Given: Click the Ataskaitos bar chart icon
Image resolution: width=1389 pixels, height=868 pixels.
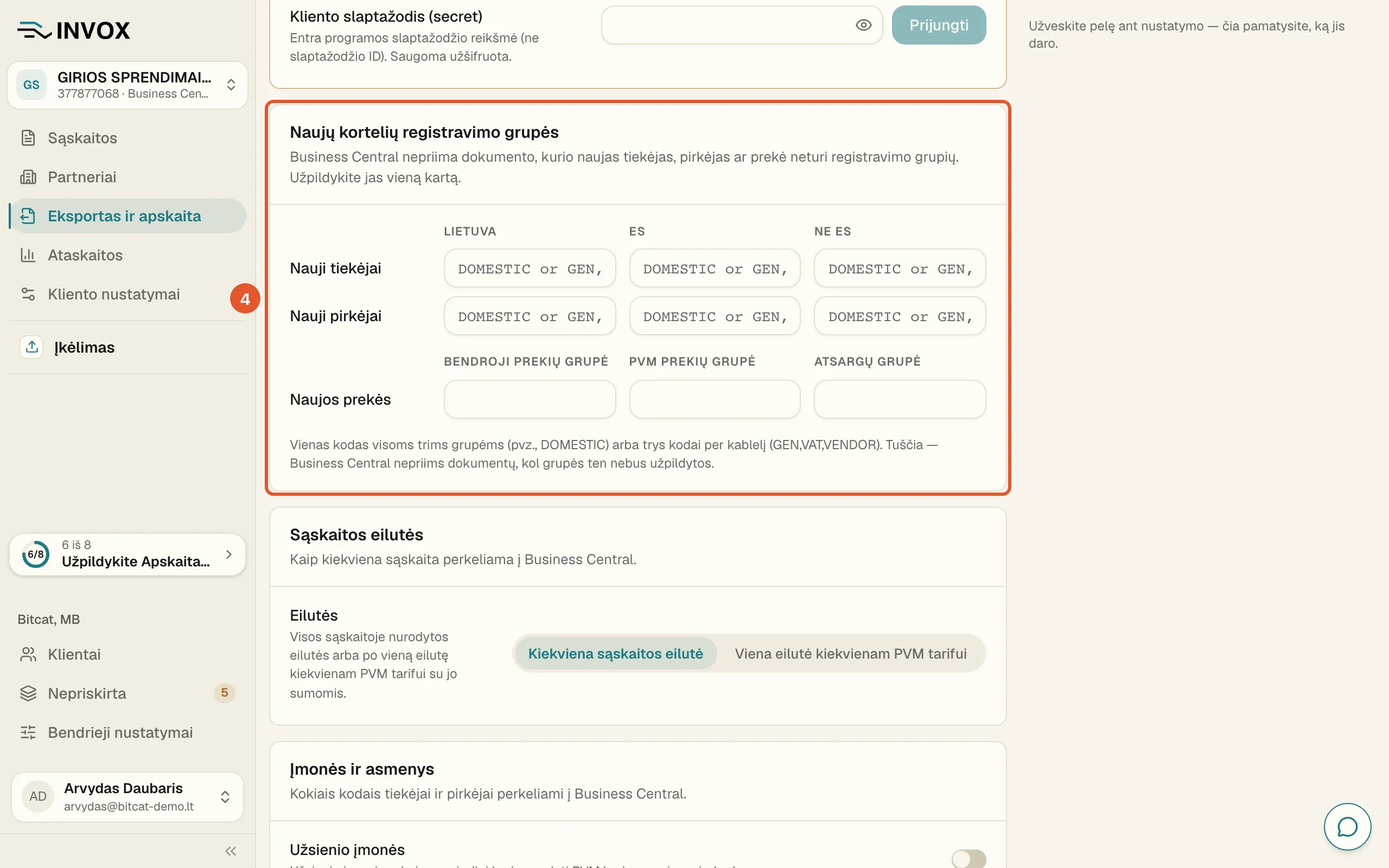Looking at the screenshot, I should coord(28,255).
